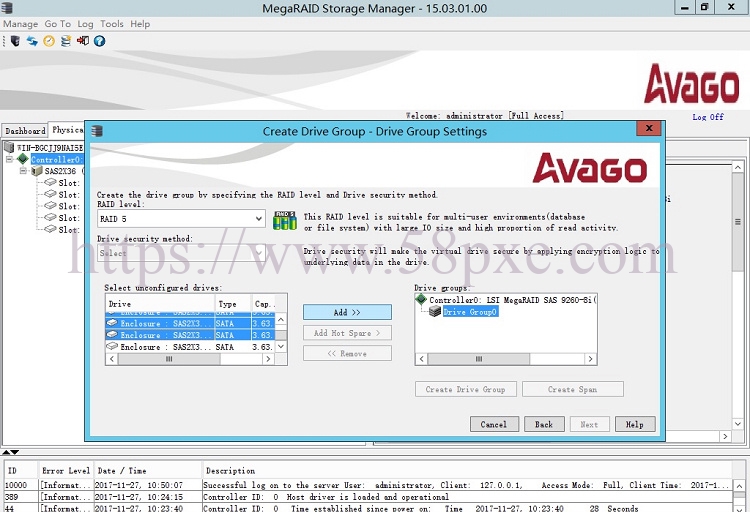
Task: Click the green Controller0 chip icon in left tree
Action: tap(22, 158)
